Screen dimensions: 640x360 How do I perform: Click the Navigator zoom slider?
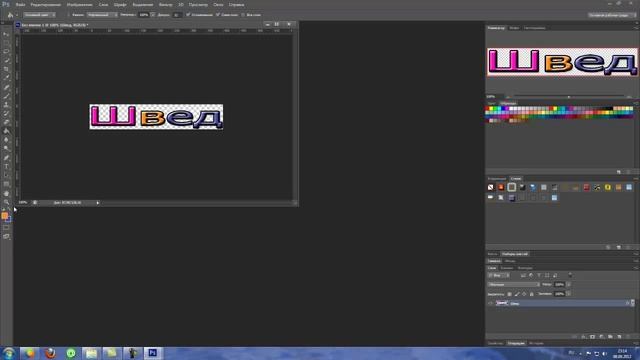tap(569, 97)
